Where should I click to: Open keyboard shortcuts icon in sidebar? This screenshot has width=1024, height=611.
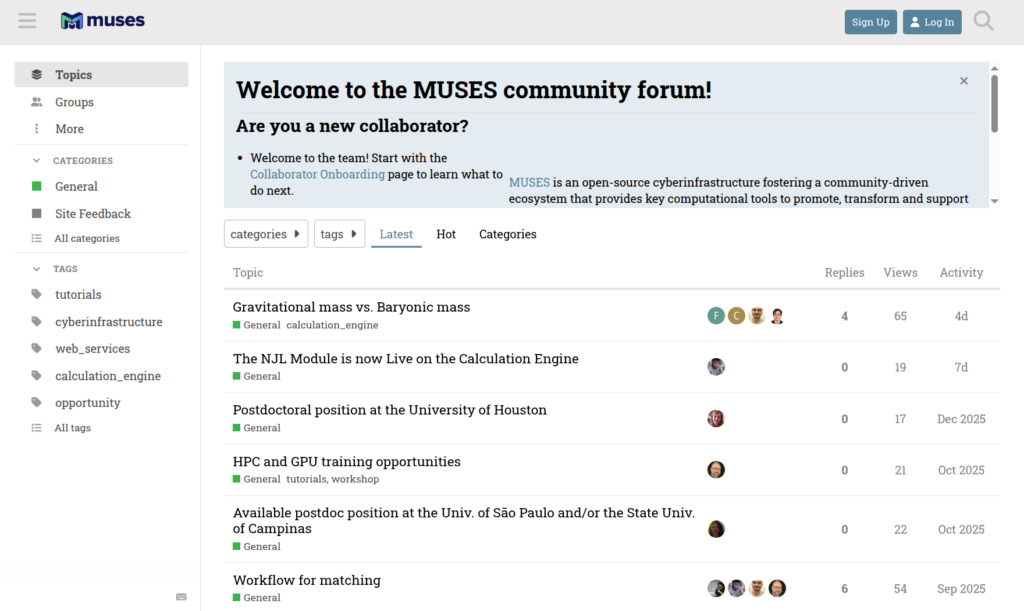[x=181, y=597]
